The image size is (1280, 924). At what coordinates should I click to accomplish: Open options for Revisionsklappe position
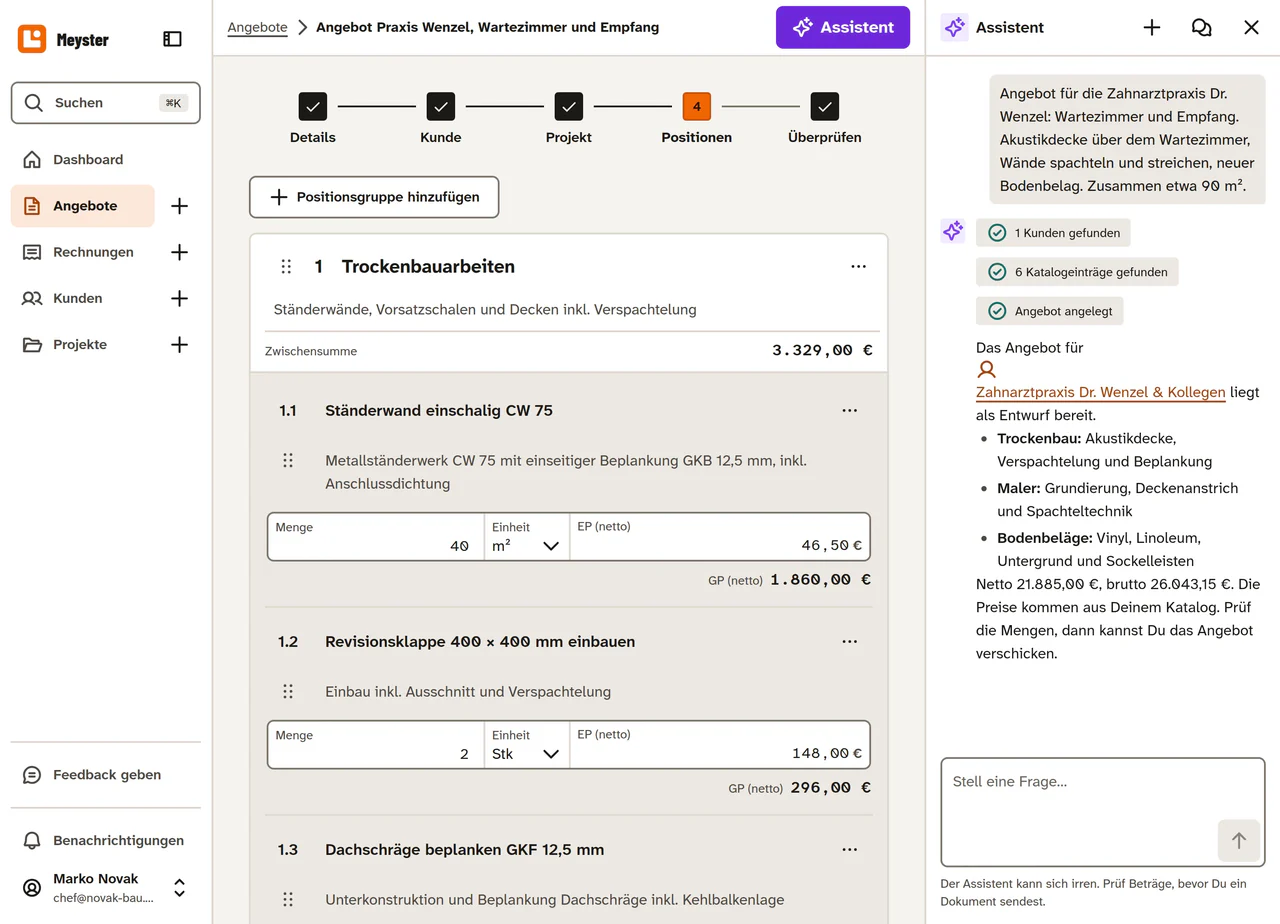(x=850, y=642)
